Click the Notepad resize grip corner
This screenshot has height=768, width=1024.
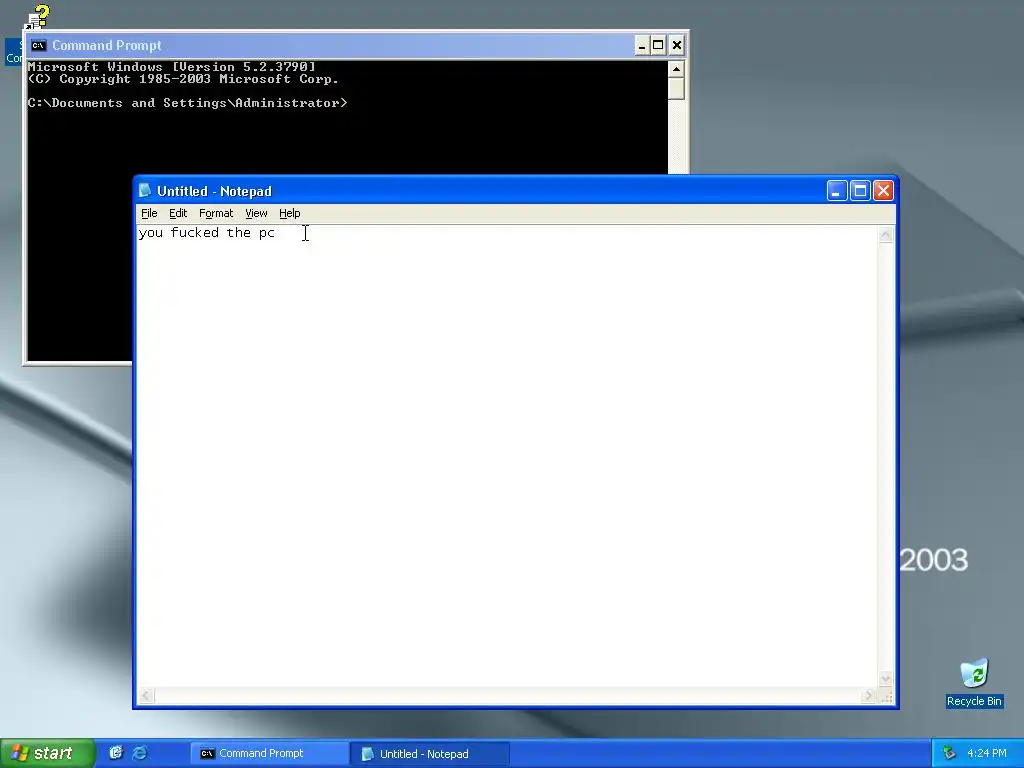[886, 696]
